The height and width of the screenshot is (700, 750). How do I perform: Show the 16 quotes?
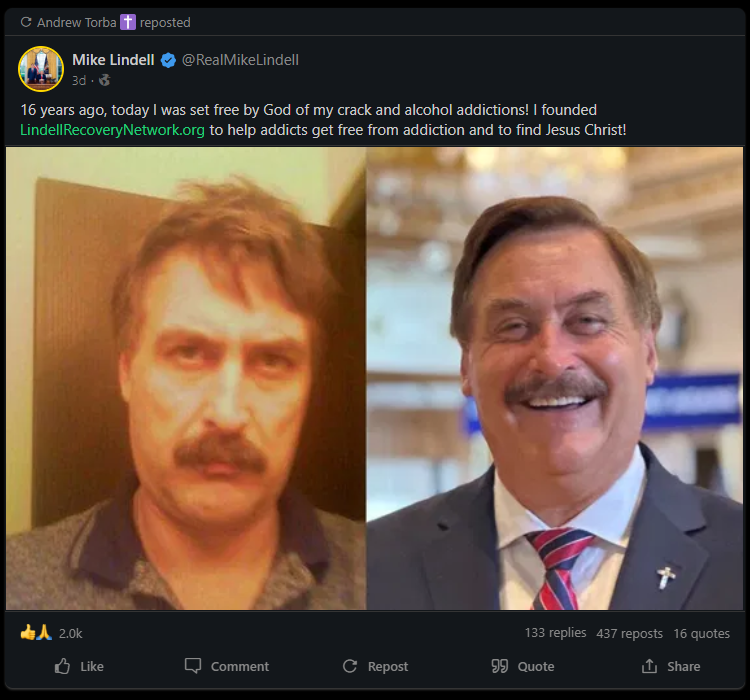701,633
